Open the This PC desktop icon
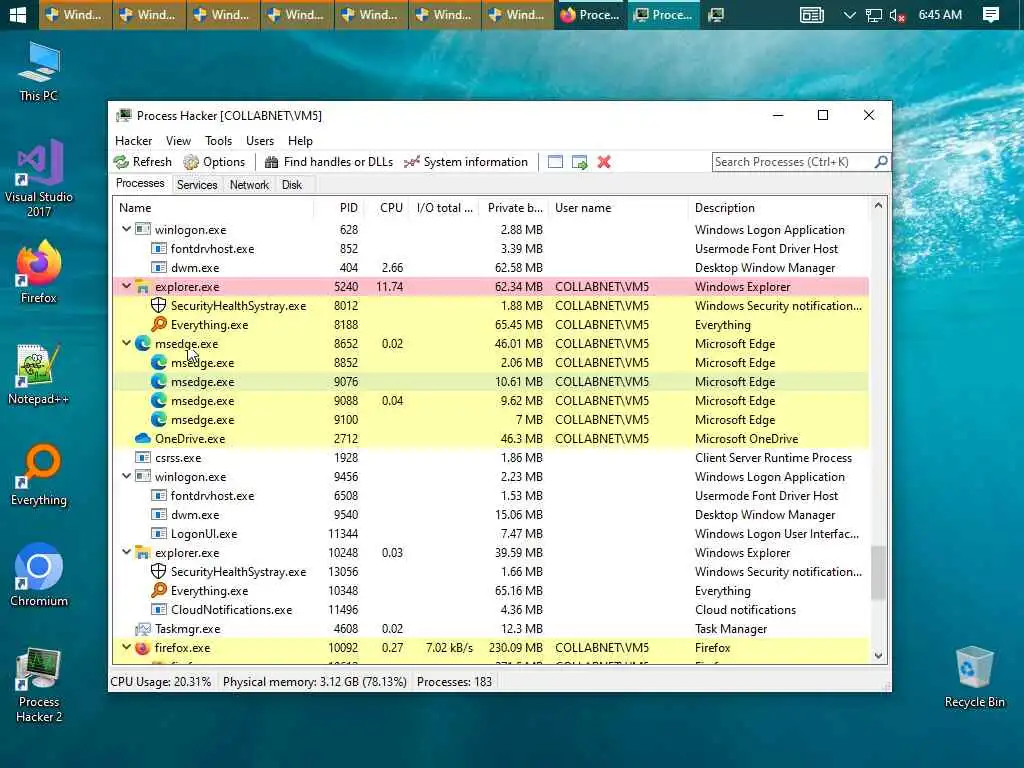Screen dimensions: 1024x768 pos(39,72)
